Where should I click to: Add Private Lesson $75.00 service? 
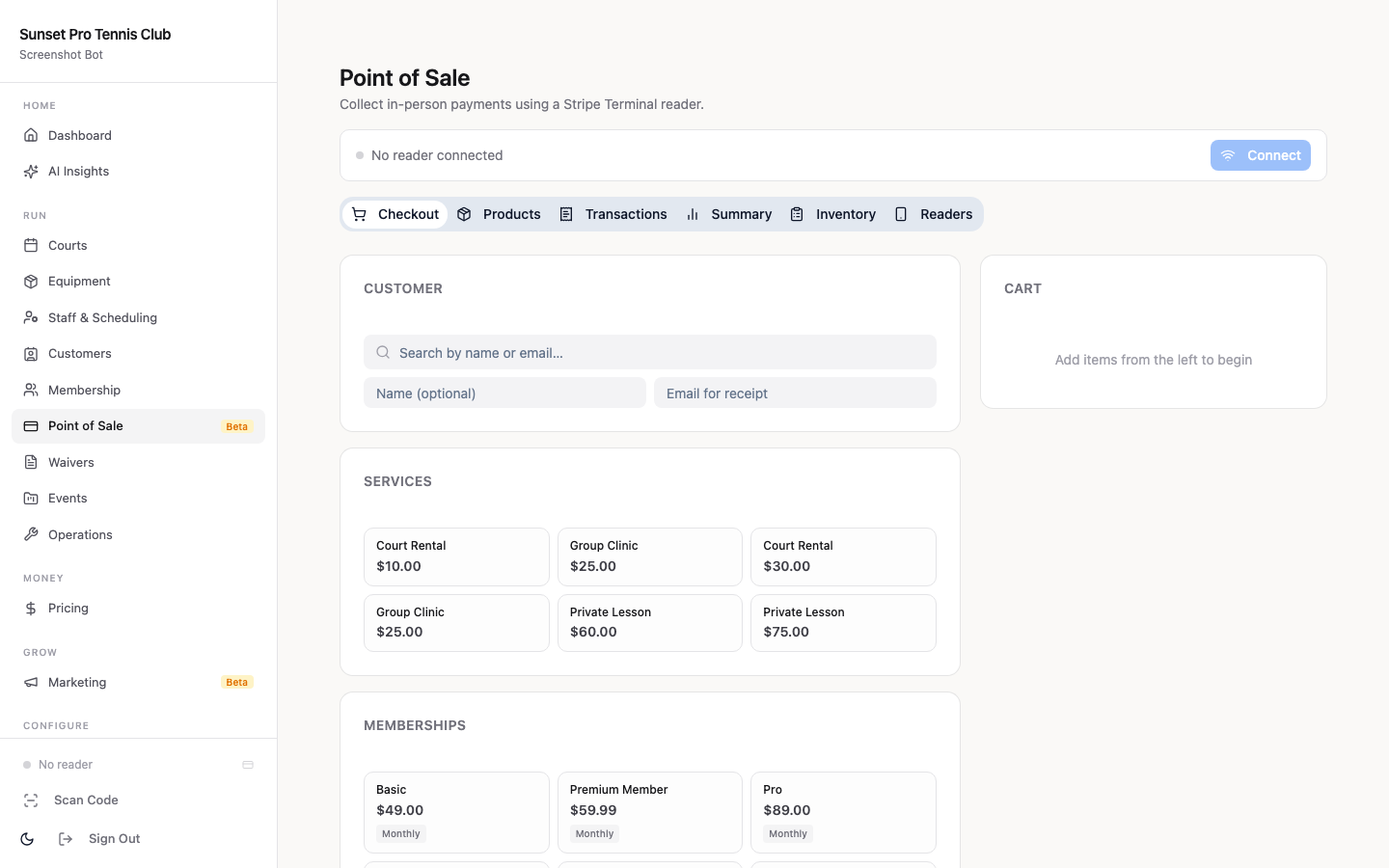pyautogui.click(x=843, y=623)
